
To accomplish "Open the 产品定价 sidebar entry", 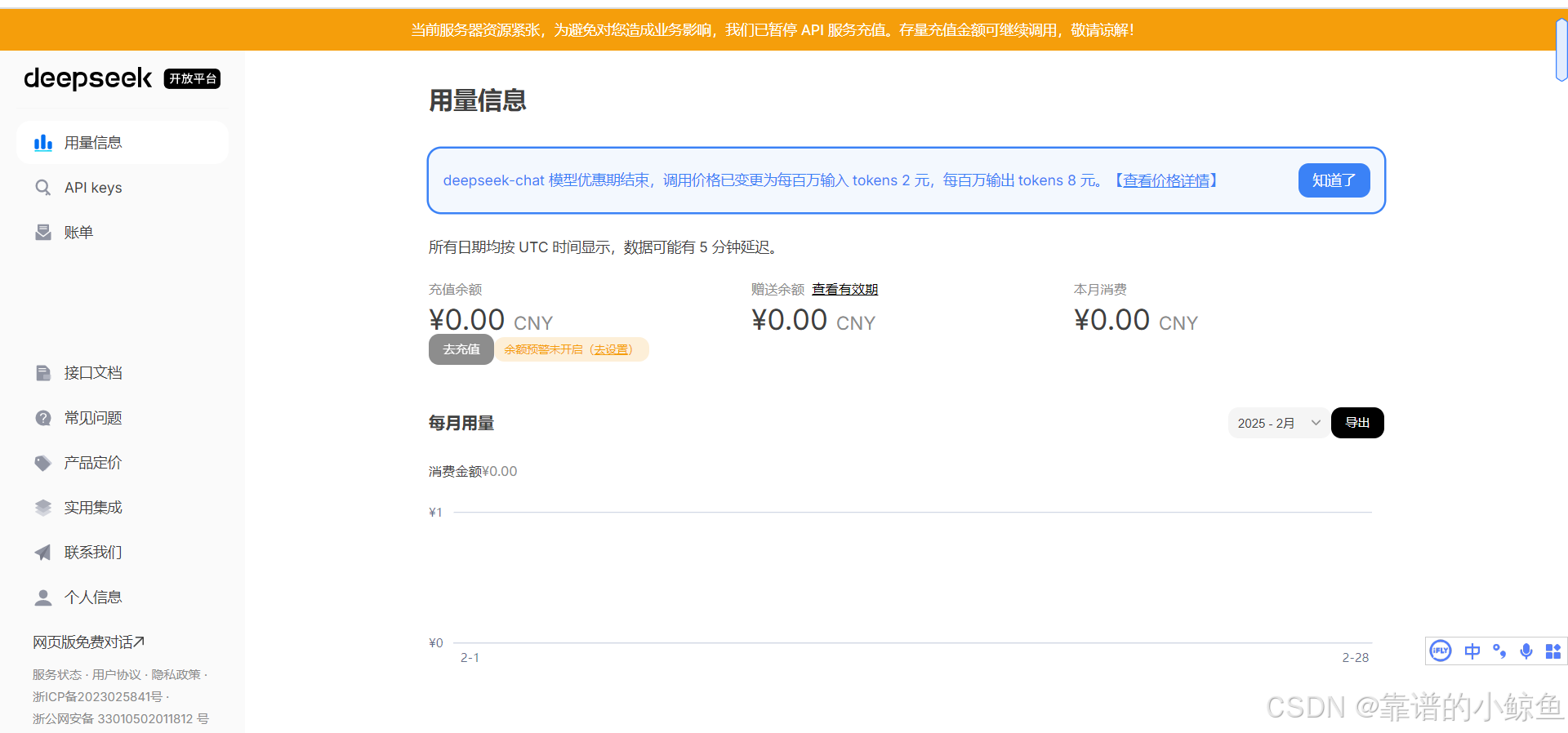I will tap(122, 463).
